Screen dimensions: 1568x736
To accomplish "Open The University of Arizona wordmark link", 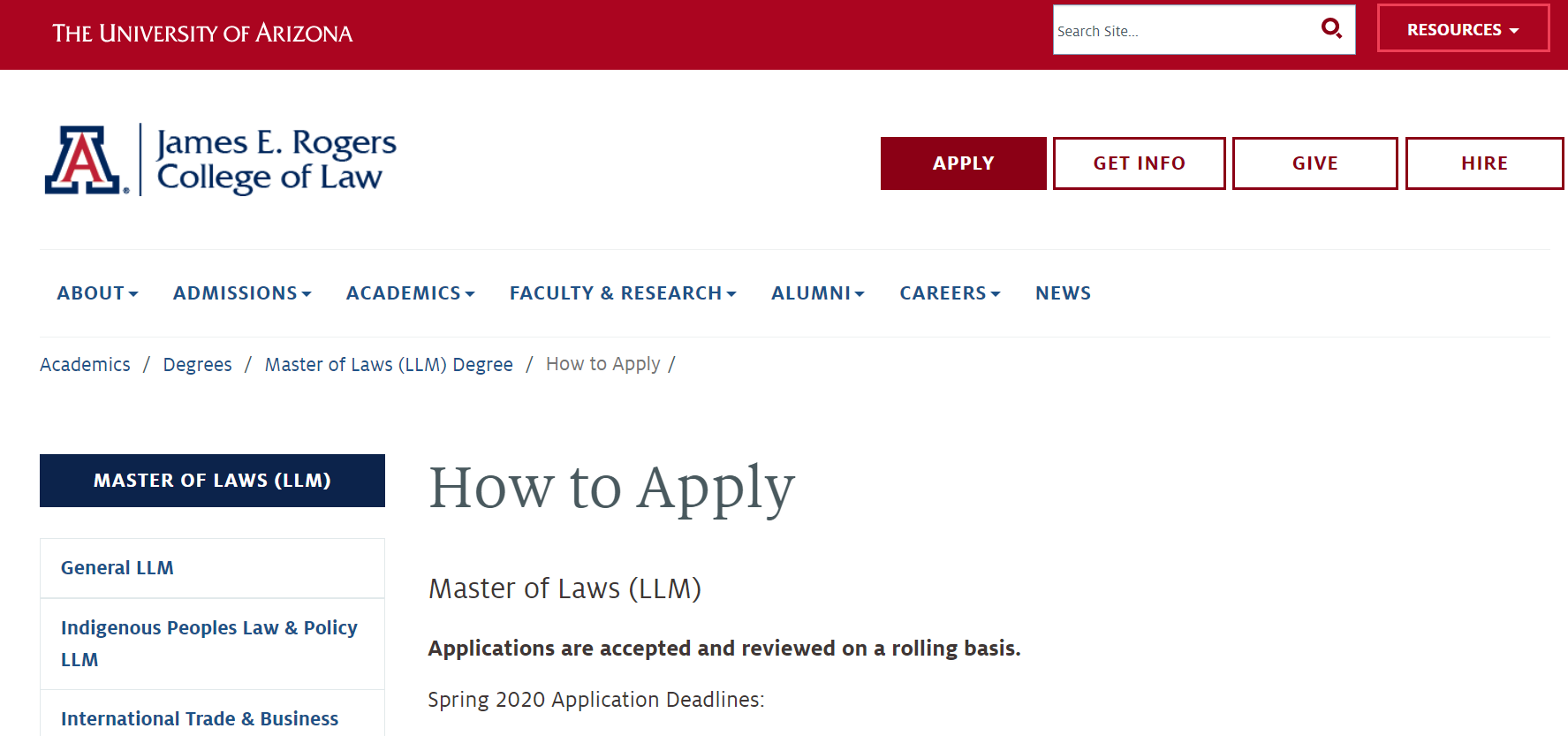I will (x=202, y=34).
